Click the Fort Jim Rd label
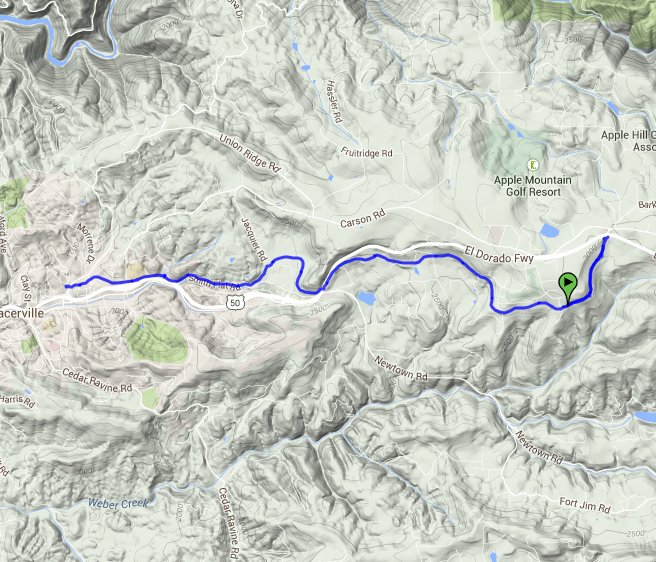The width and height of the screenshot is (656, 562). tap(585, 505)
